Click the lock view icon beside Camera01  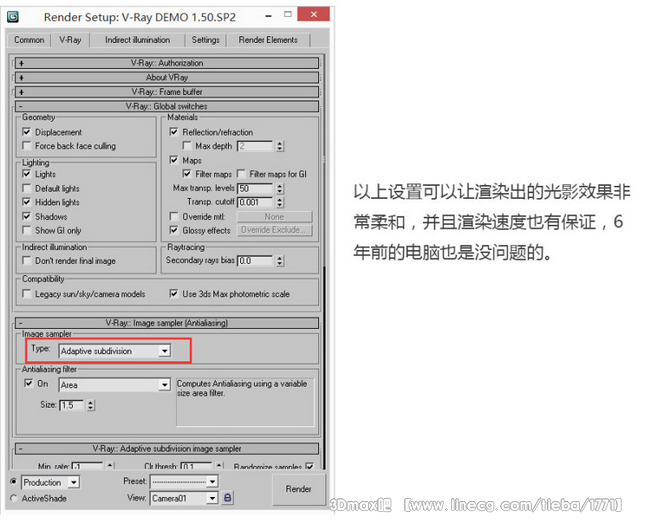228,497
